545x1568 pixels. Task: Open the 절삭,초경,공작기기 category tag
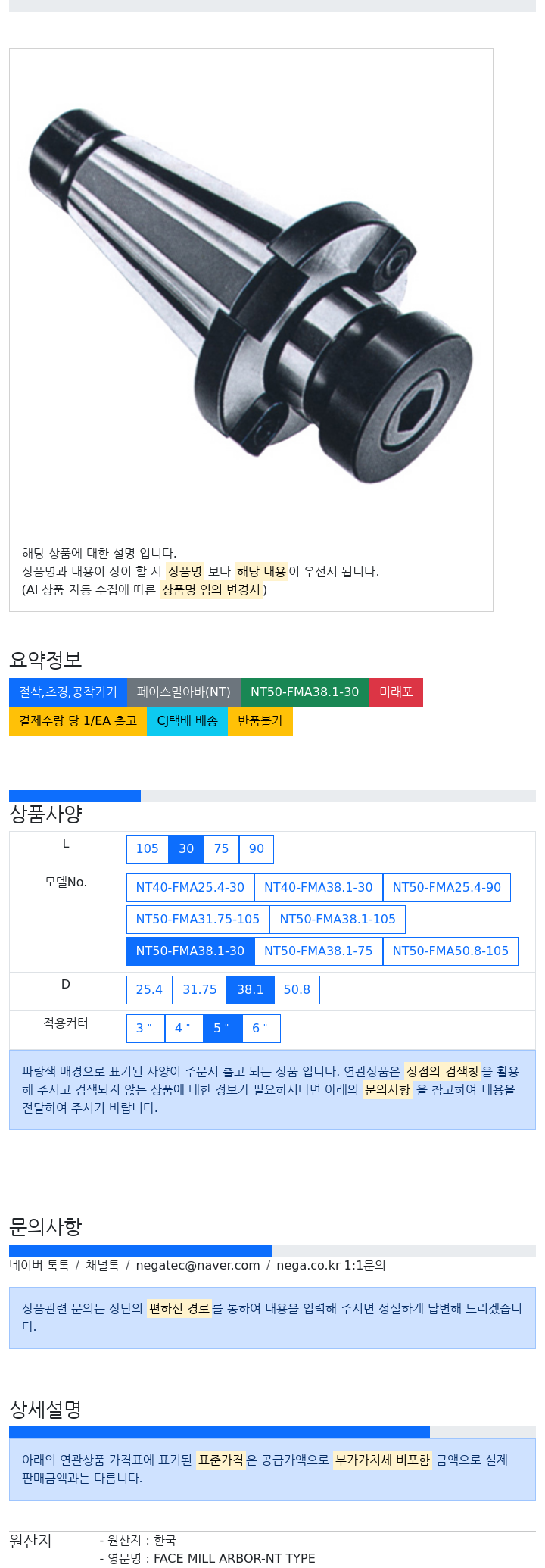68,692
